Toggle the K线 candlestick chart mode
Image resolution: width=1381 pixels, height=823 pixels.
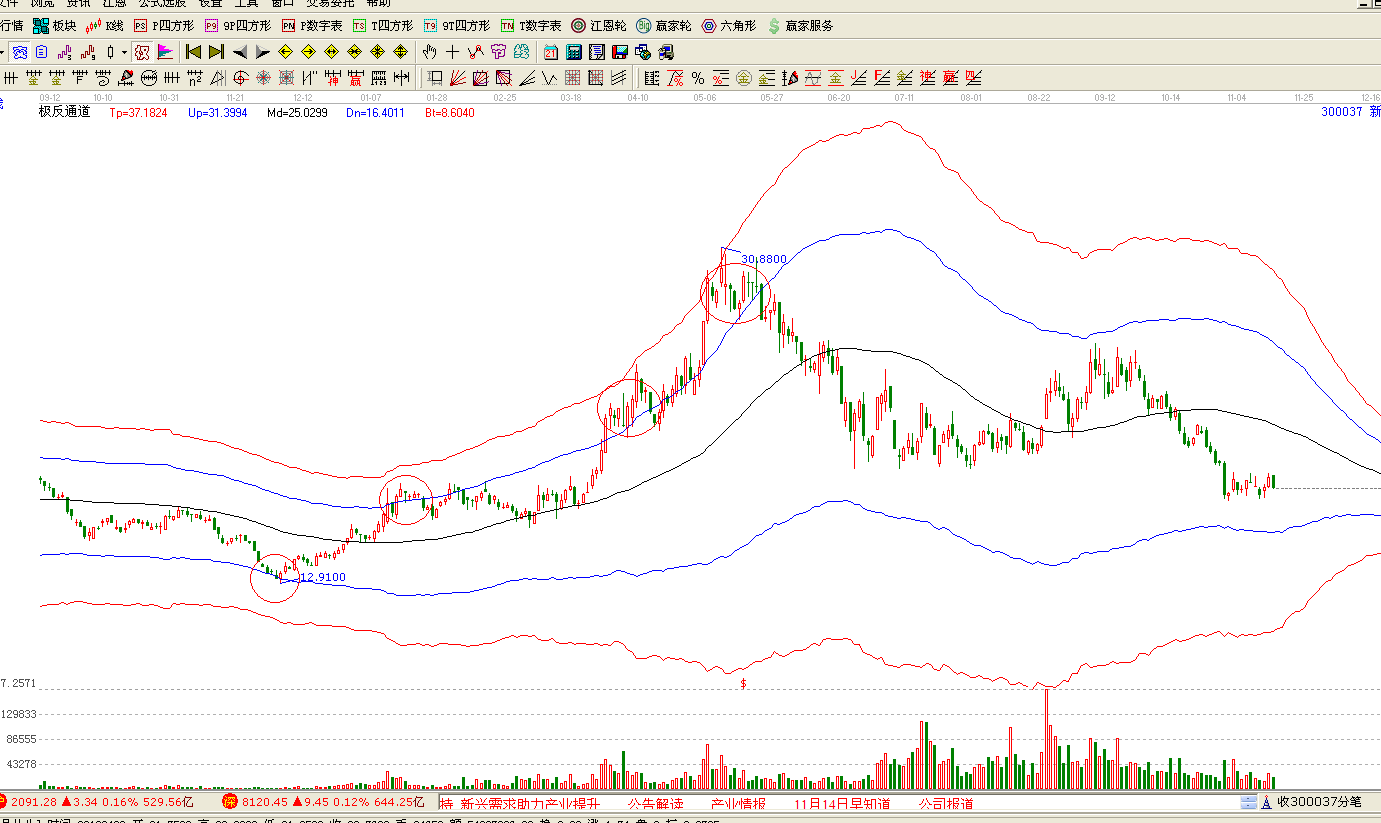click(x=105, y=25)
